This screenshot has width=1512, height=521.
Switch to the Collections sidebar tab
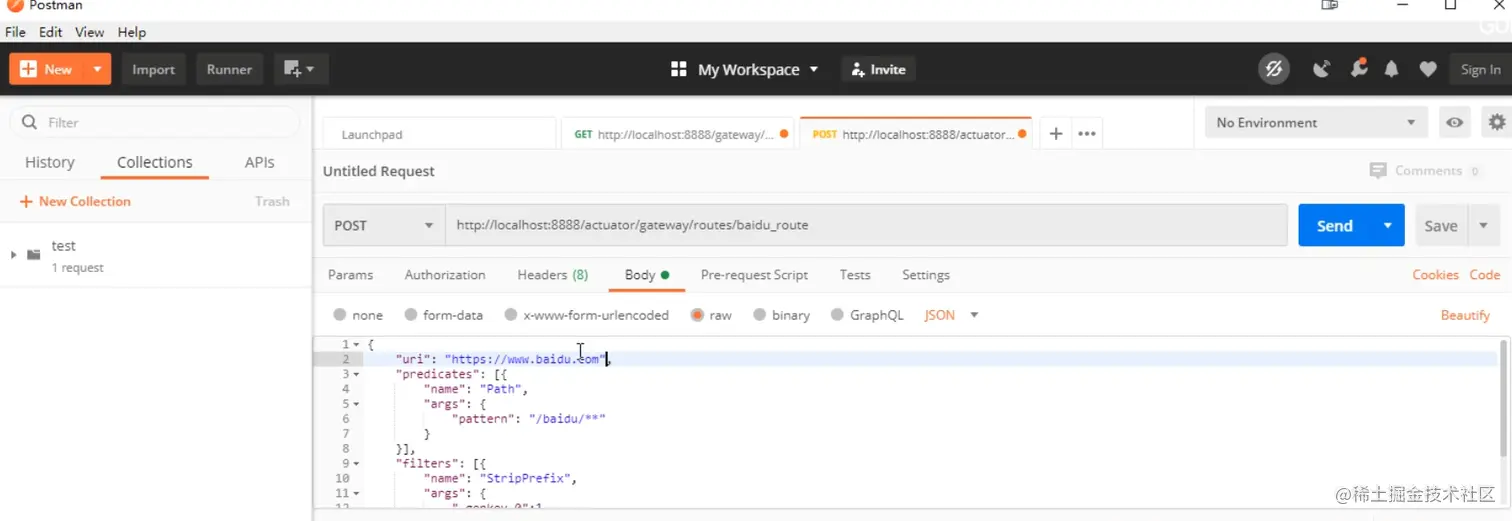tap(154, 162)
